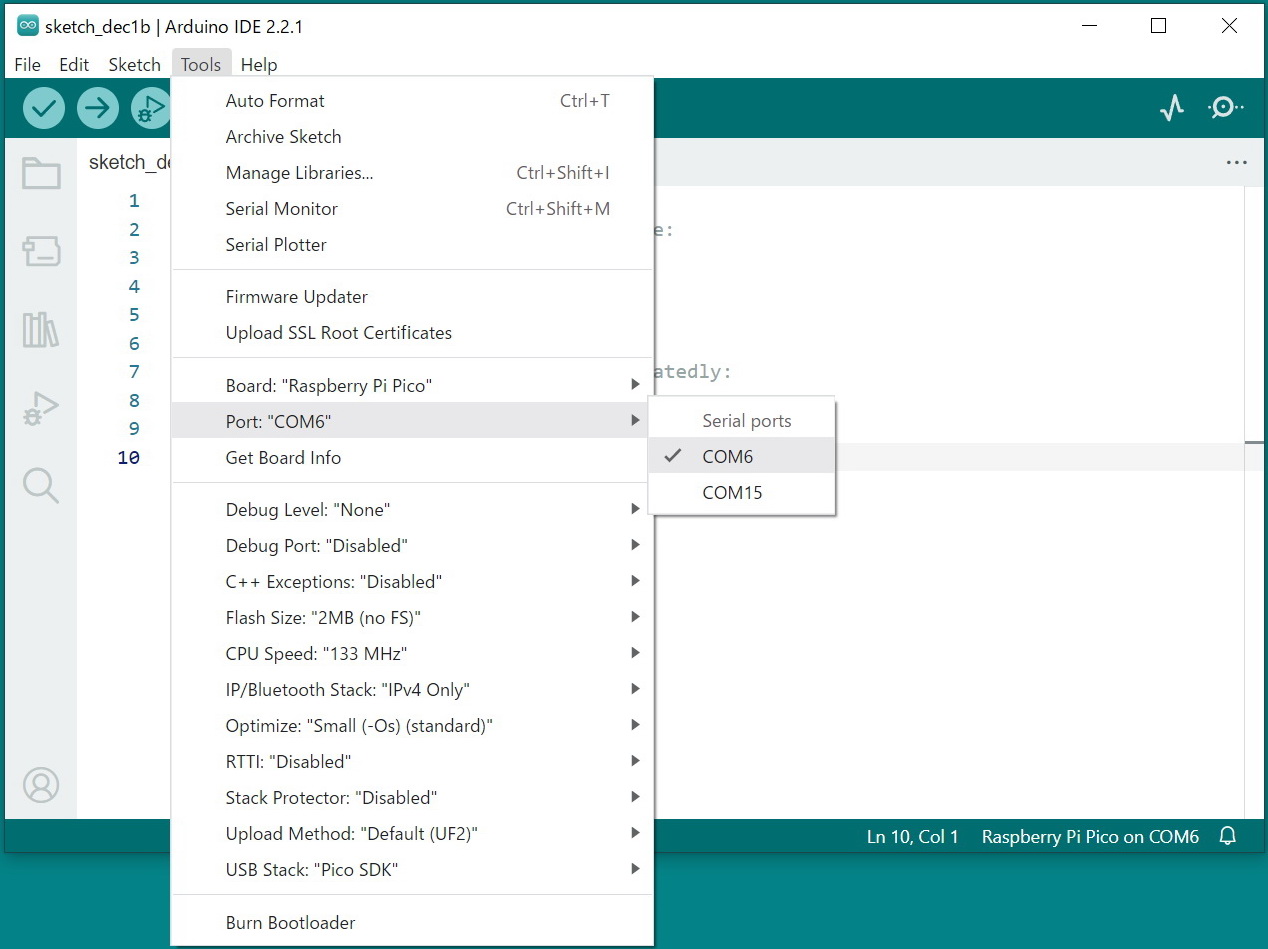Screen dimensions: 1268x949
Task: Expand the Stack Protector submenu
Action: tap(413, 797)
